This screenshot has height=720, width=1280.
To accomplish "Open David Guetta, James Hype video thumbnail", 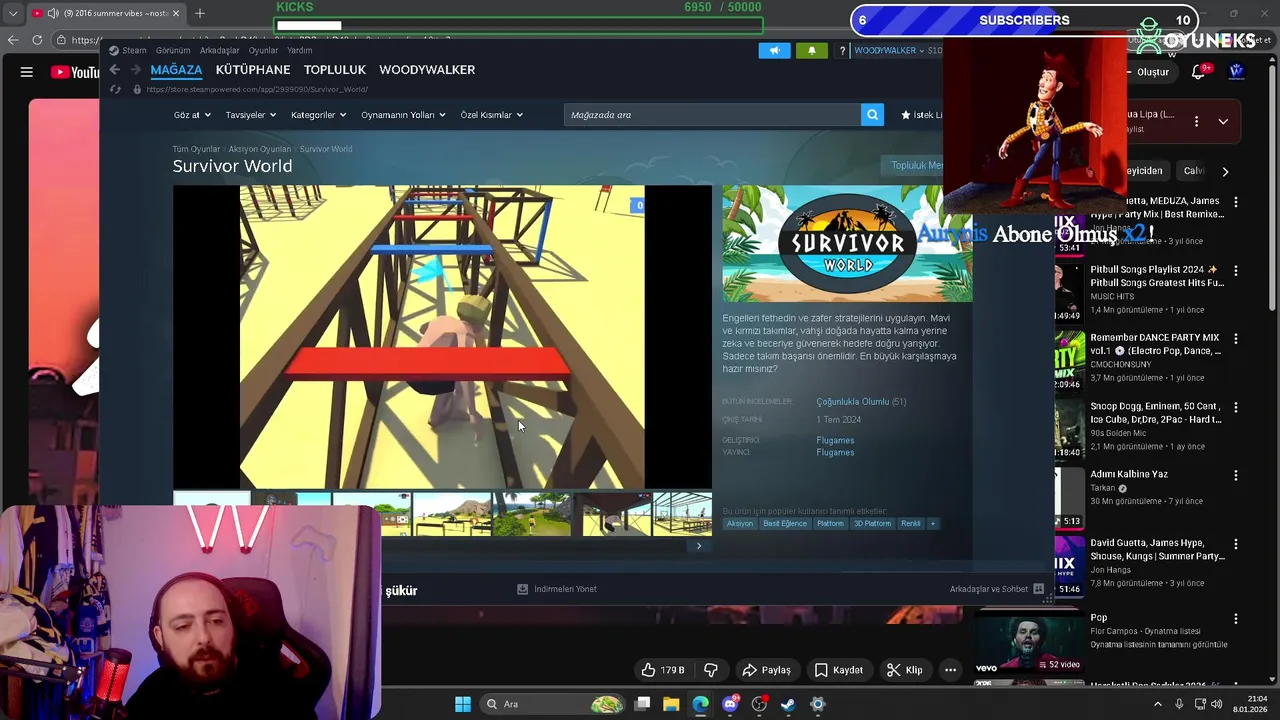I will click(1069, 565).
